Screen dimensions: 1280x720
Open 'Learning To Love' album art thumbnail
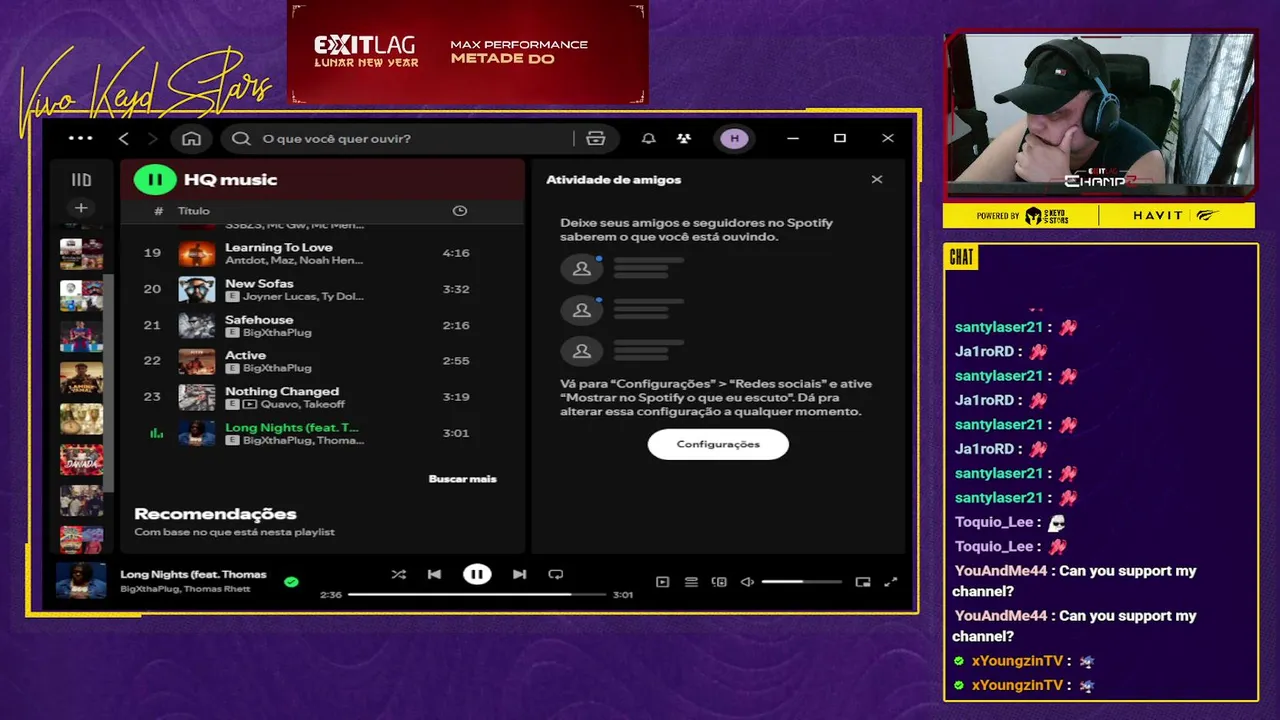pos(197,253)
